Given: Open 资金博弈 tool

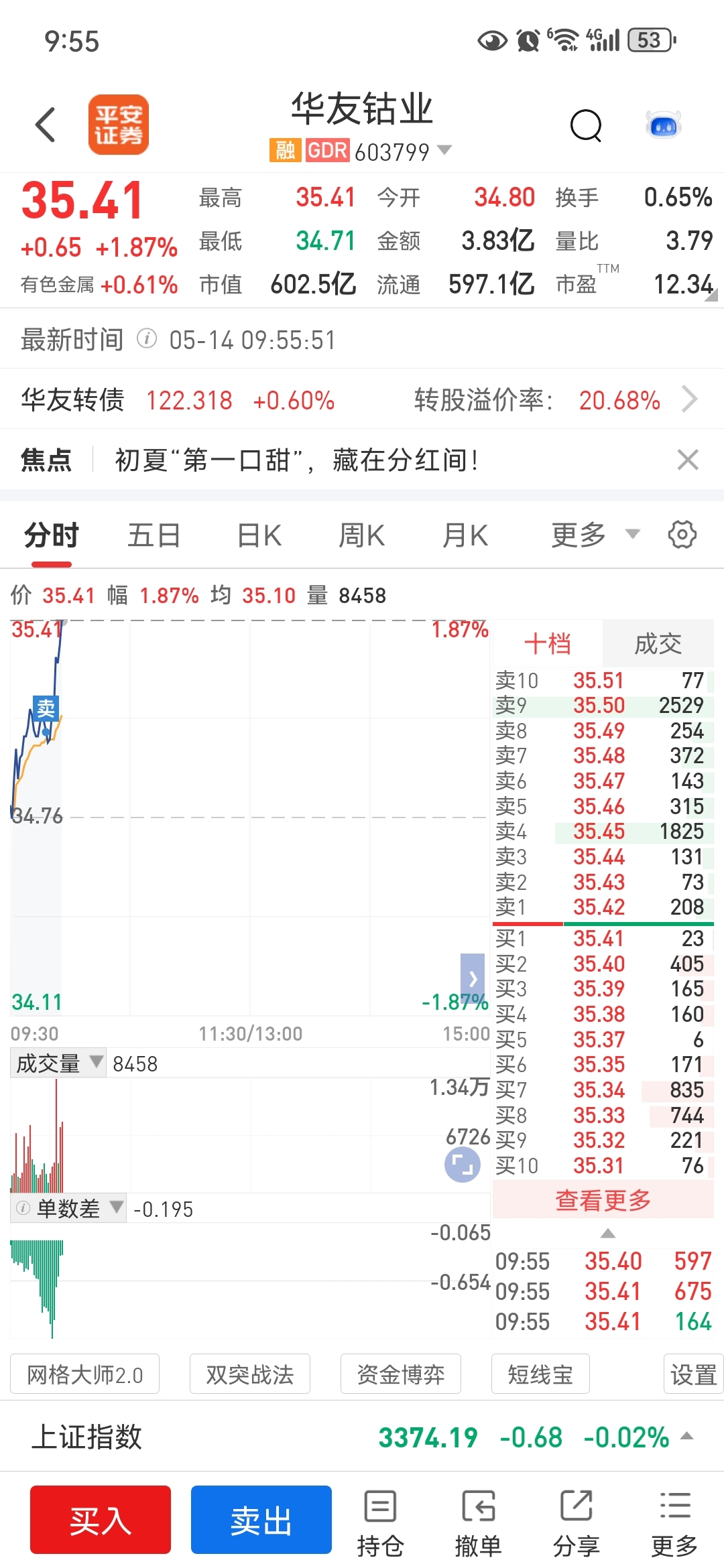Looking at the screenshot, I should coord(401,1374).
